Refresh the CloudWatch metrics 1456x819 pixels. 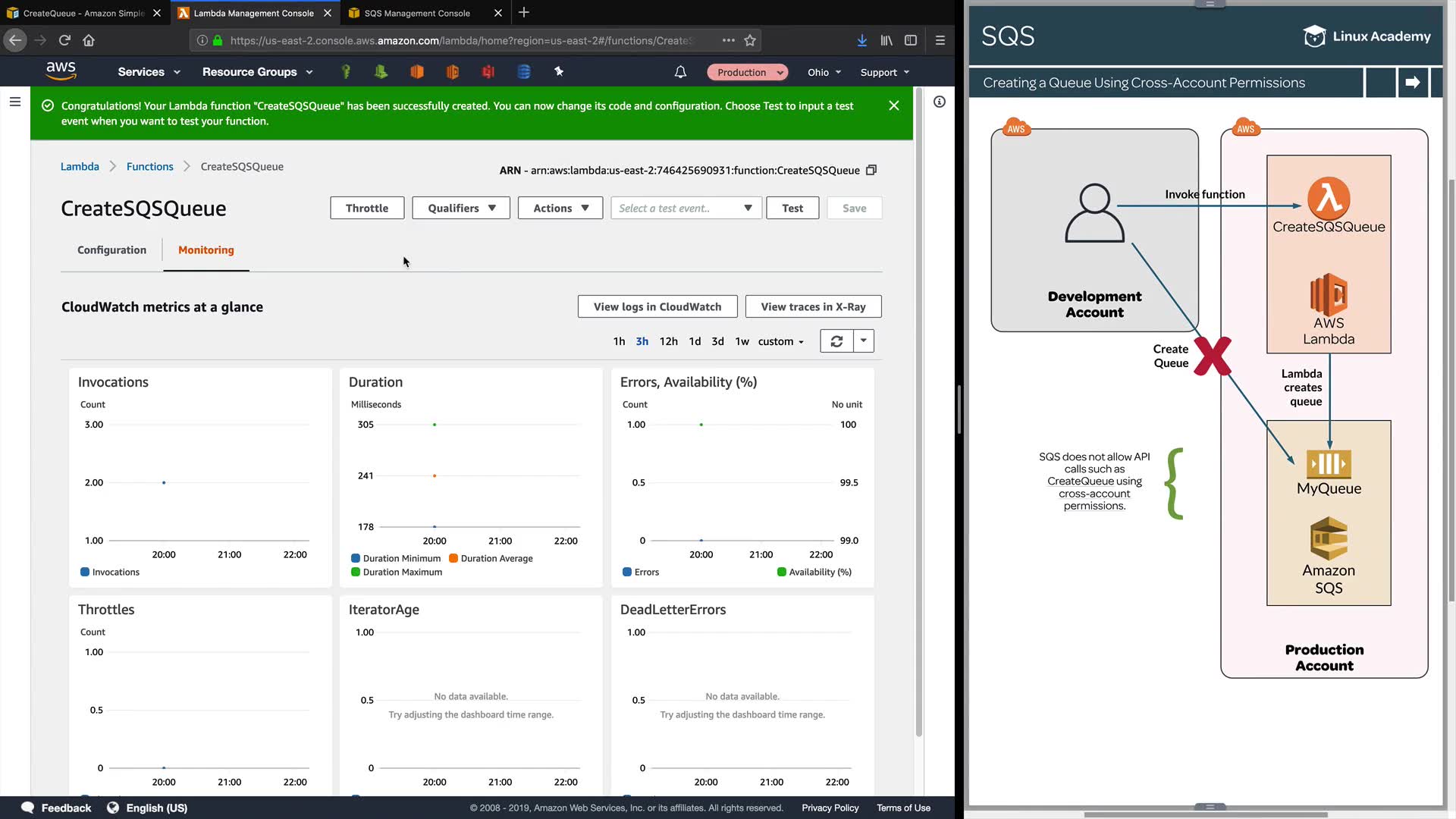click(836, 341)
